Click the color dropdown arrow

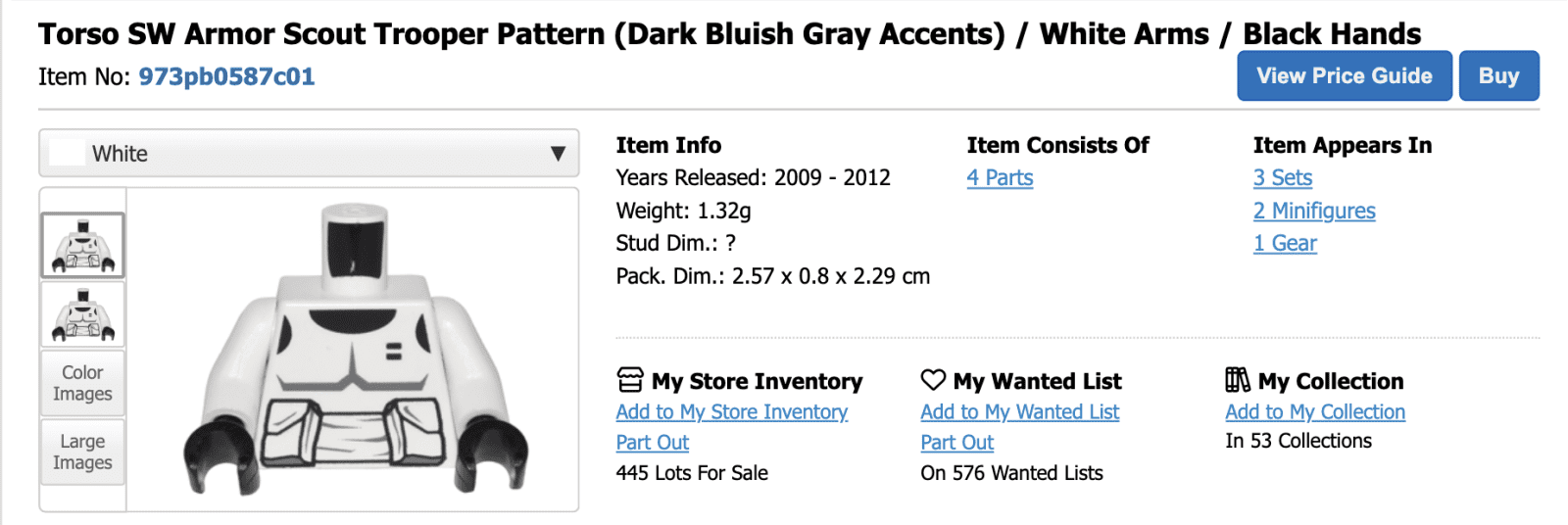[558, 154]
